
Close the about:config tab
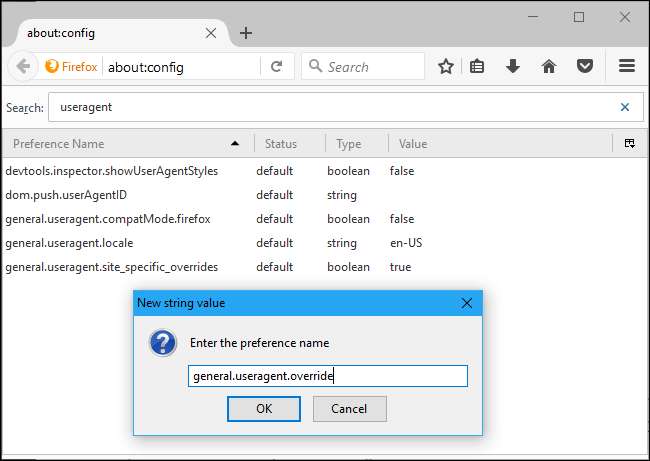[x=210, y=32]
